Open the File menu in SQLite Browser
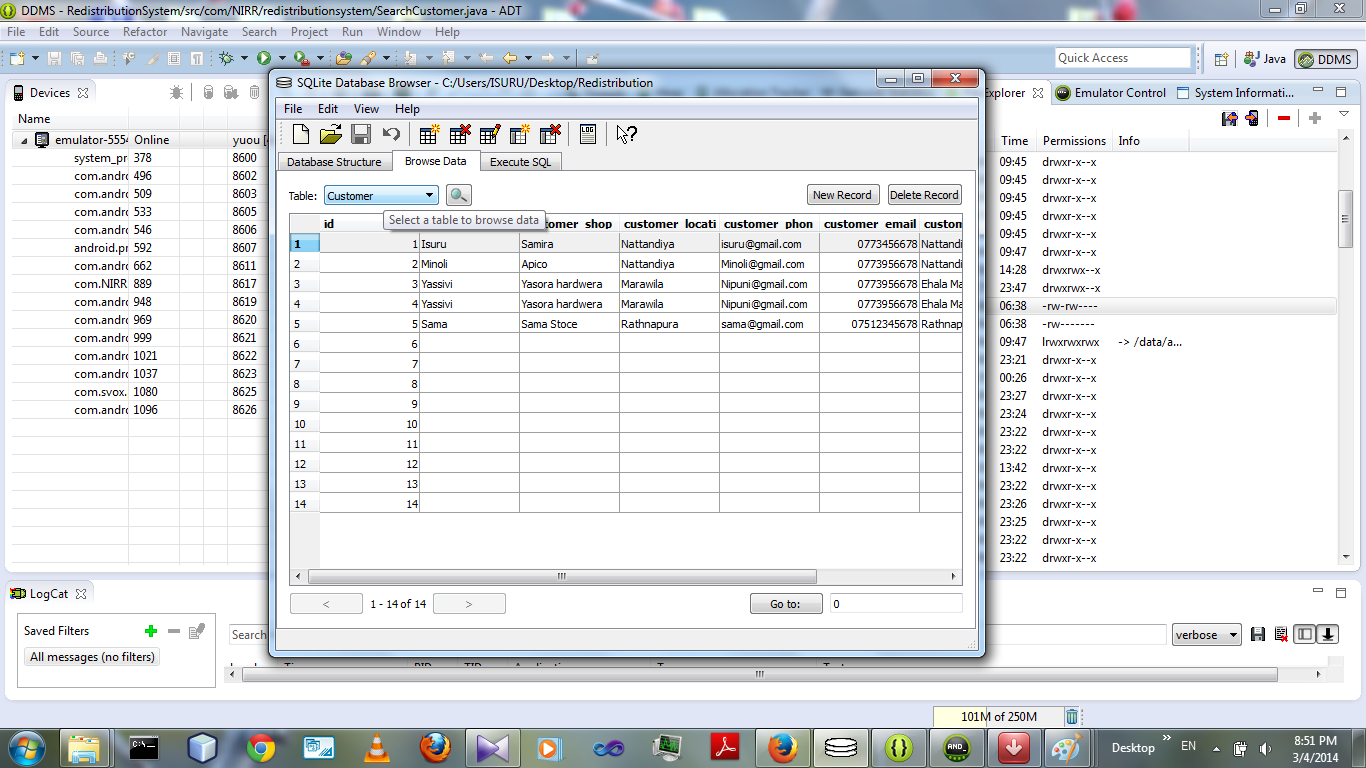Screen dimensions: 1366x768 click(293, 108)
